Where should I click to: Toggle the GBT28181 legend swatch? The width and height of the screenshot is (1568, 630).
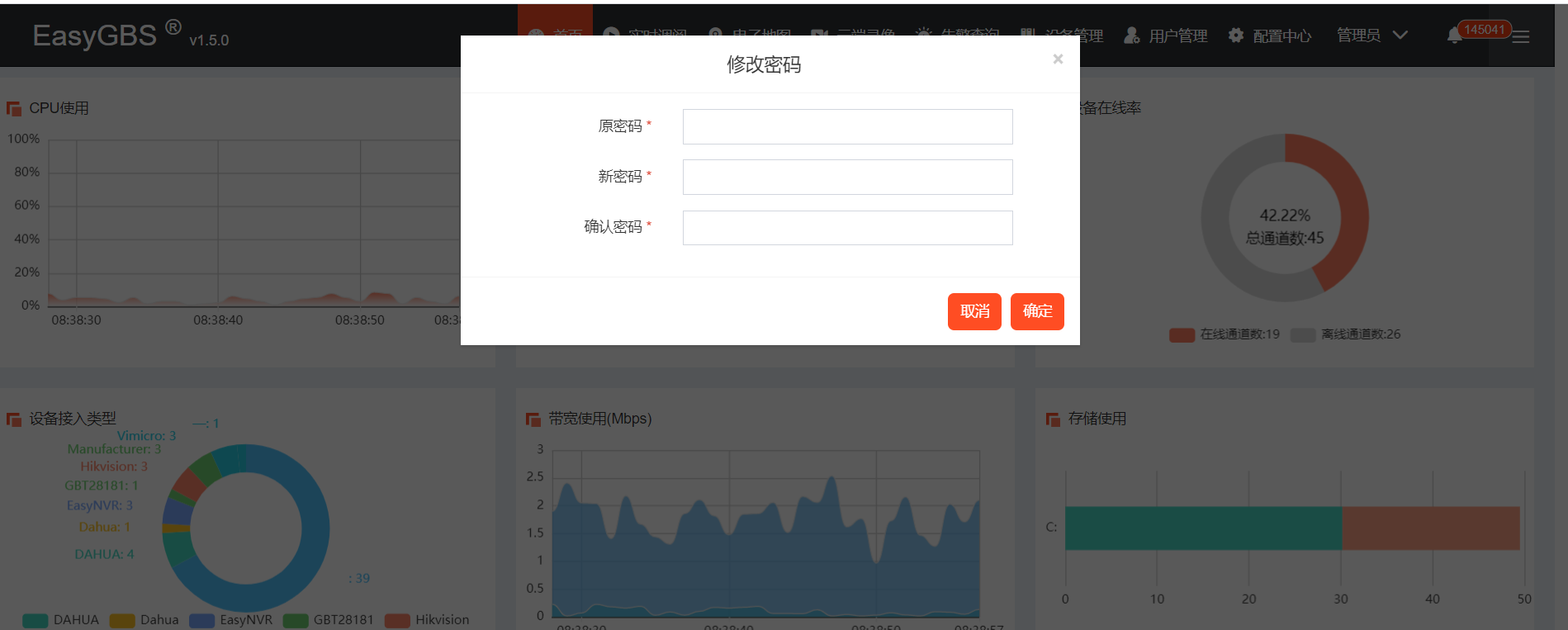pyautogui.click(x=296, y=620)
